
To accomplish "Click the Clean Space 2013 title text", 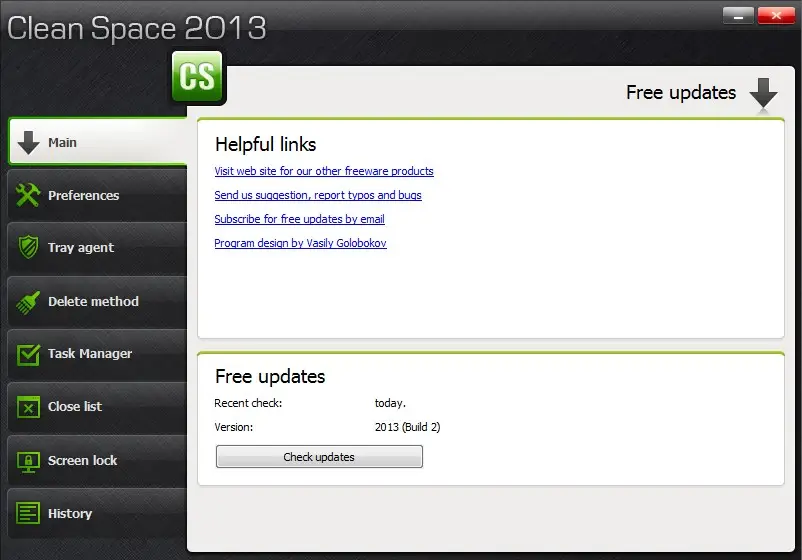I will (137, 28).
